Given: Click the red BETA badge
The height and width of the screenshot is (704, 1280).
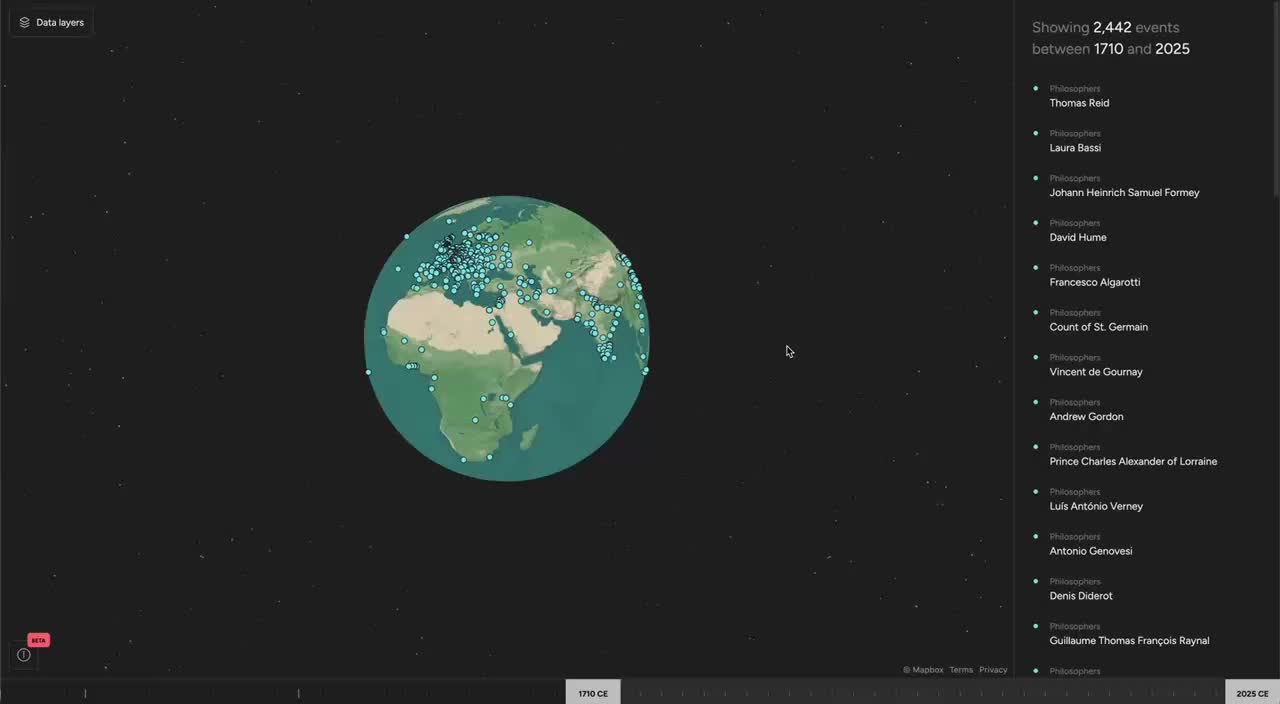Looking at the screenshot, I should point(38,640).
